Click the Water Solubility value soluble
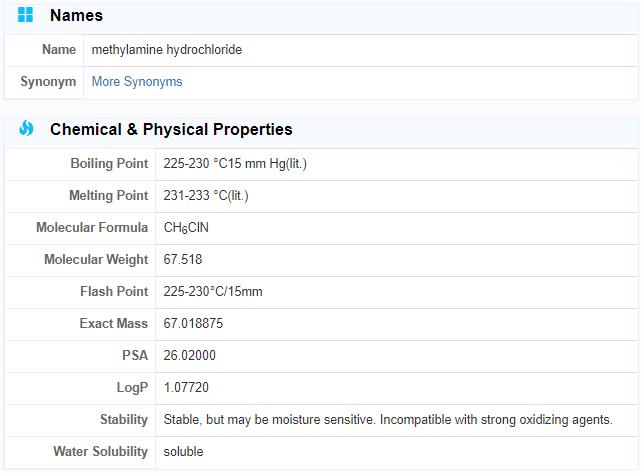 (x=183, y=452)
